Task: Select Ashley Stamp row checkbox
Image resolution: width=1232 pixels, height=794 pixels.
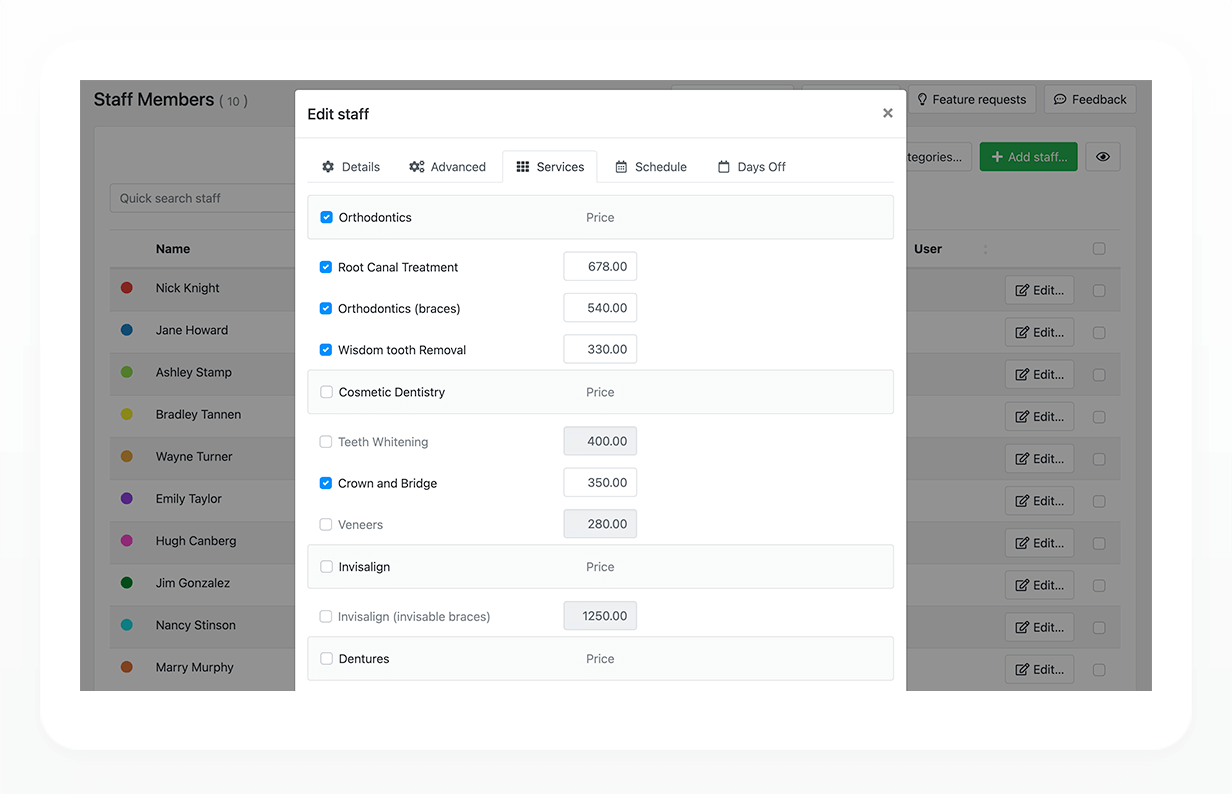Action: coord(1099,375)
